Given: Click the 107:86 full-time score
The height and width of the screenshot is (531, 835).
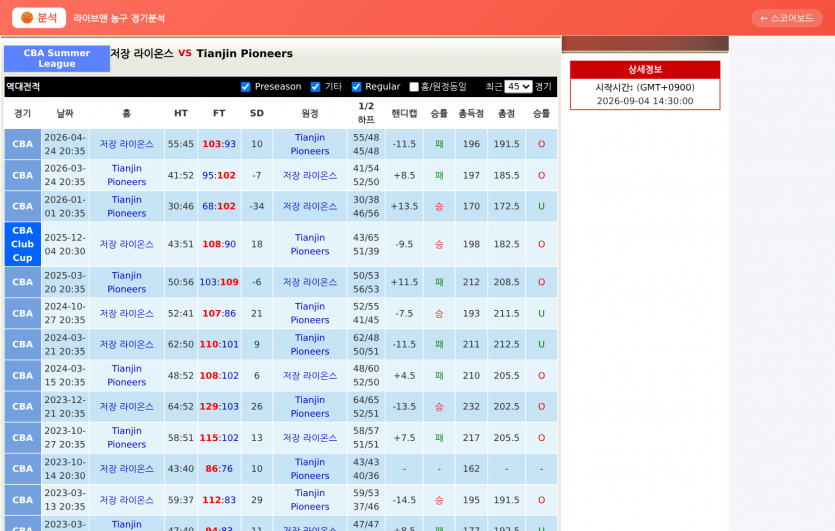Looking at the screenshot, I should coord(219,314).
